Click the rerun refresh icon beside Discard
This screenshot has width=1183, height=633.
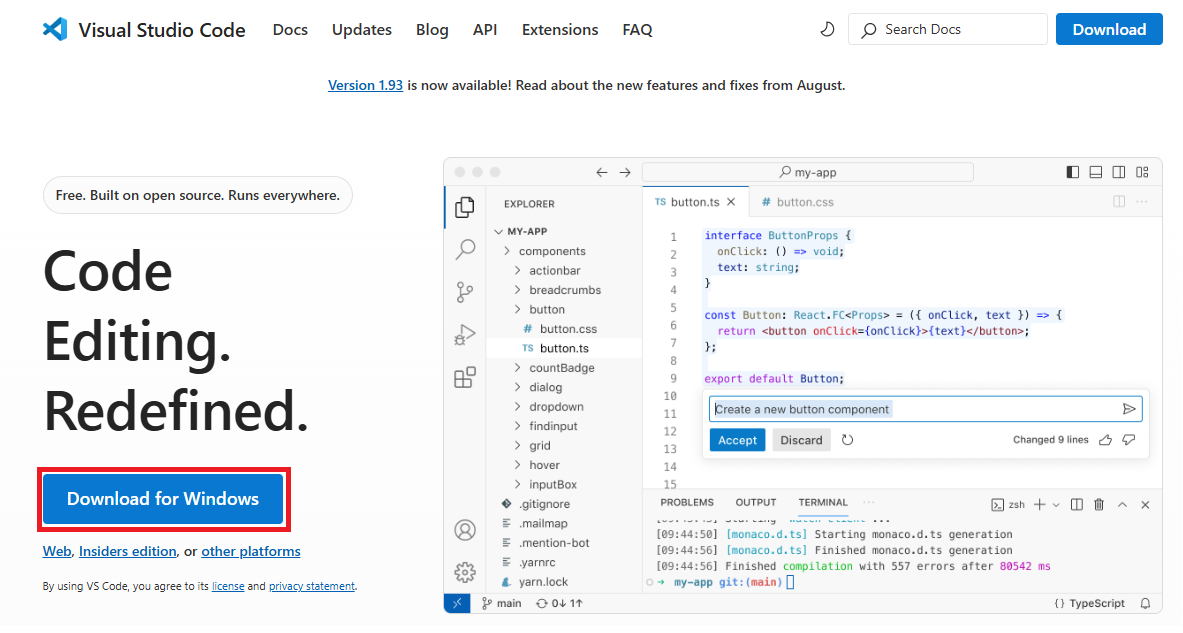click(847, 440)
